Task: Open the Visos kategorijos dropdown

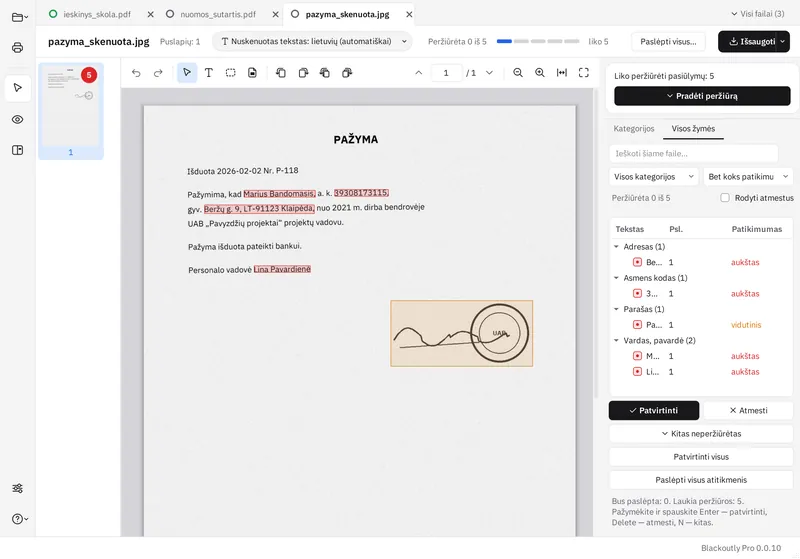Action: (654, 176)
